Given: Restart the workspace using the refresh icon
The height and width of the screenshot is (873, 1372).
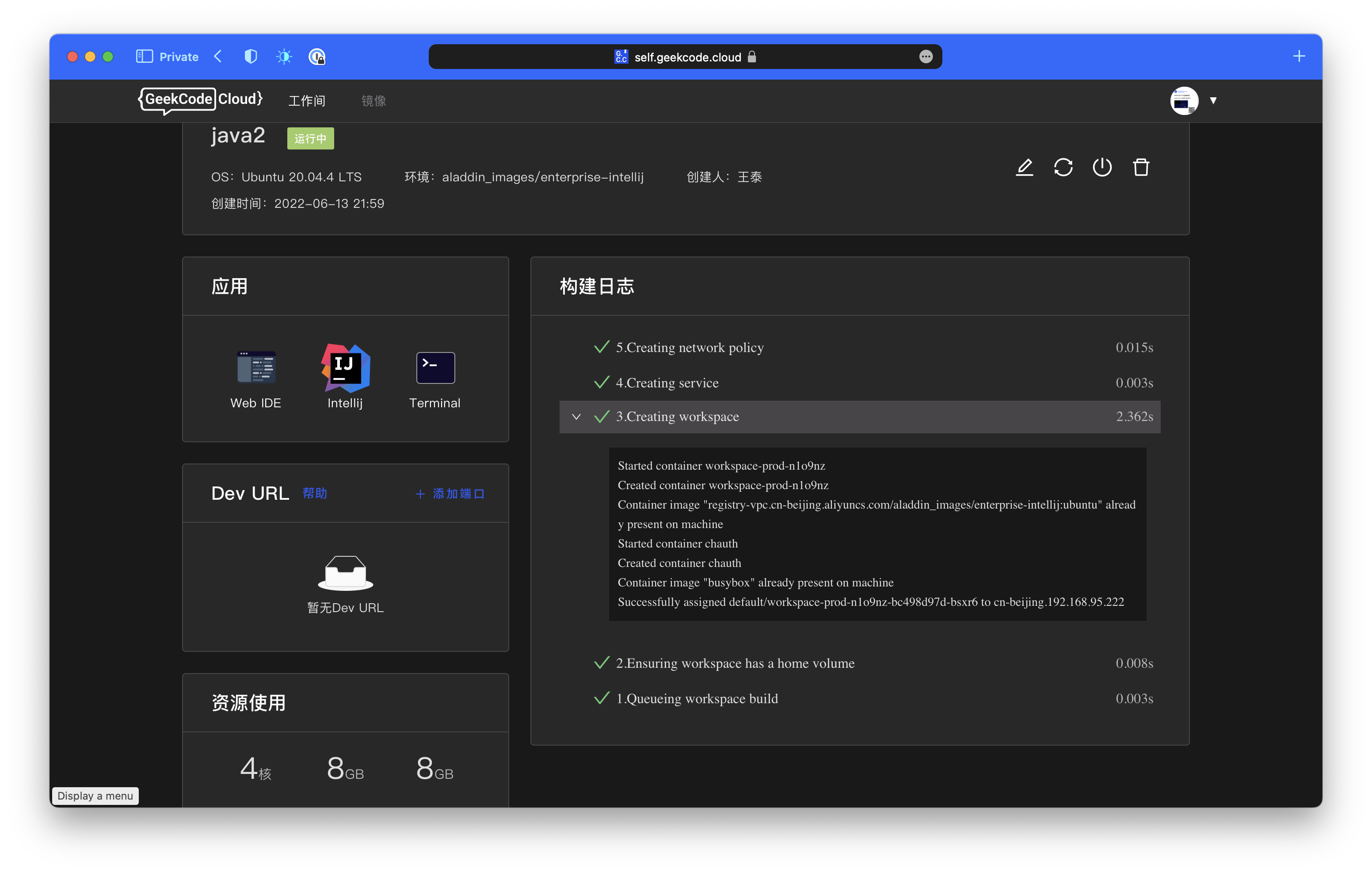Looking at the screenshot, I should pos(1063,167).
